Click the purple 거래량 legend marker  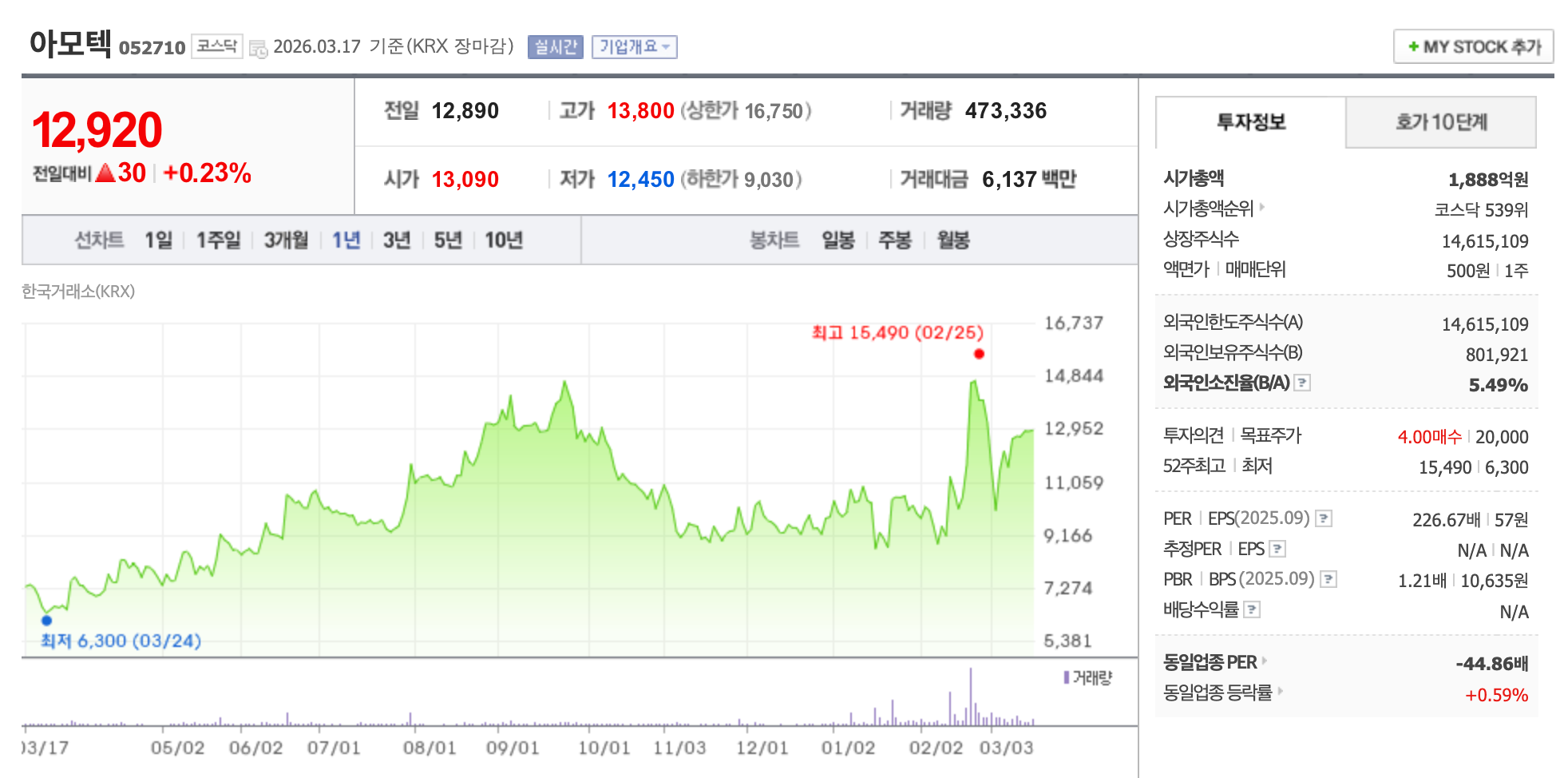1067,677
